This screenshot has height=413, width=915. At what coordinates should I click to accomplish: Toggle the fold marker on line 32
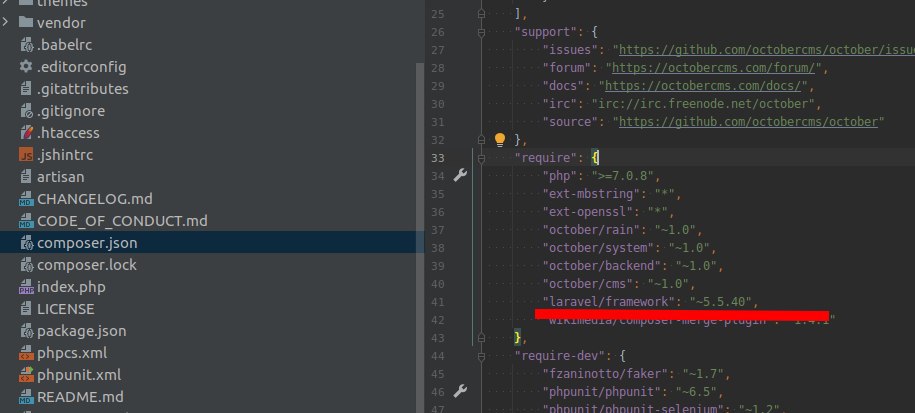[481, 140]
